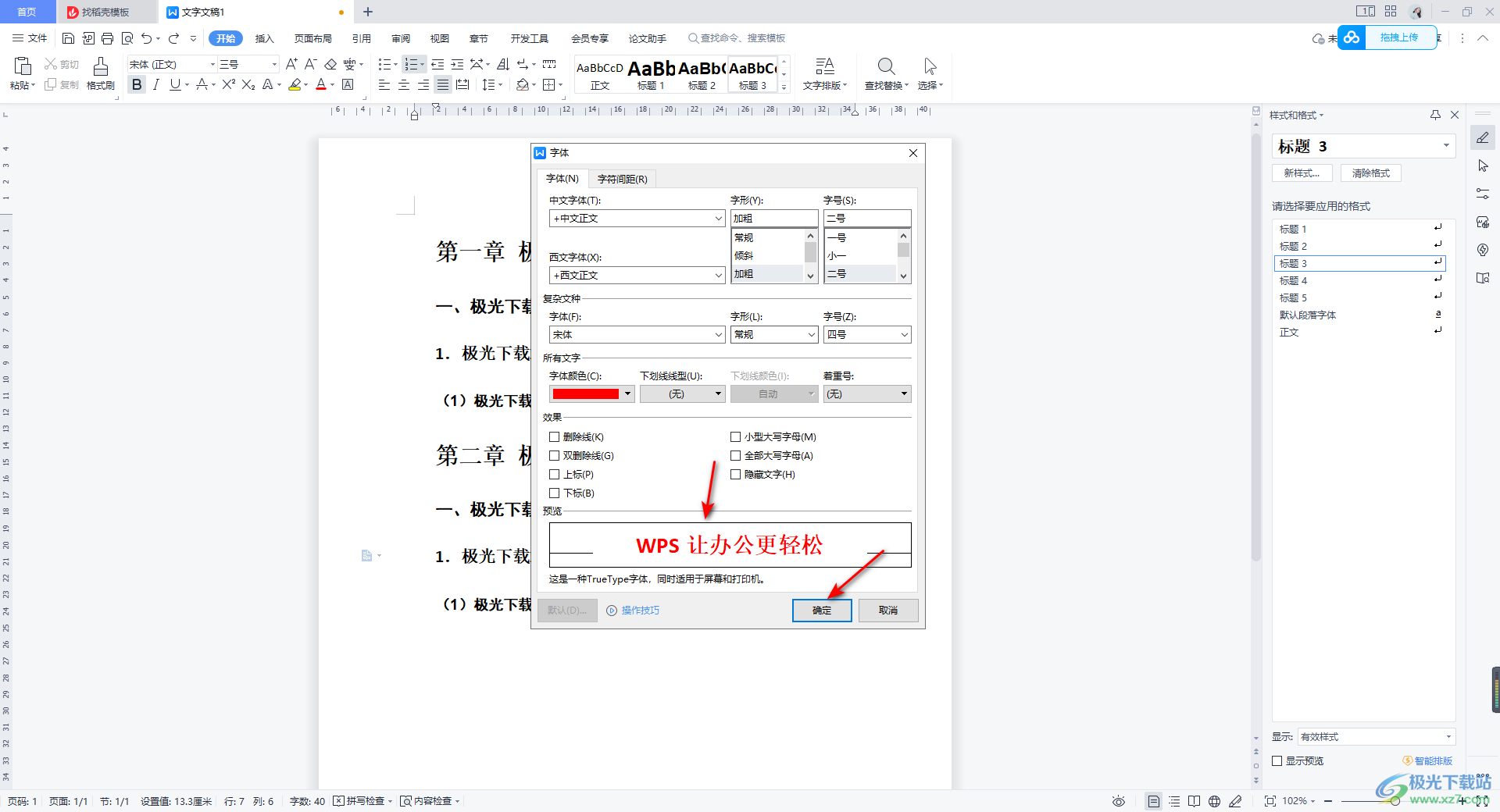Open the emphasis mark dropdown
Viewport: 1500px width, 812px height.
pos(867,394)
